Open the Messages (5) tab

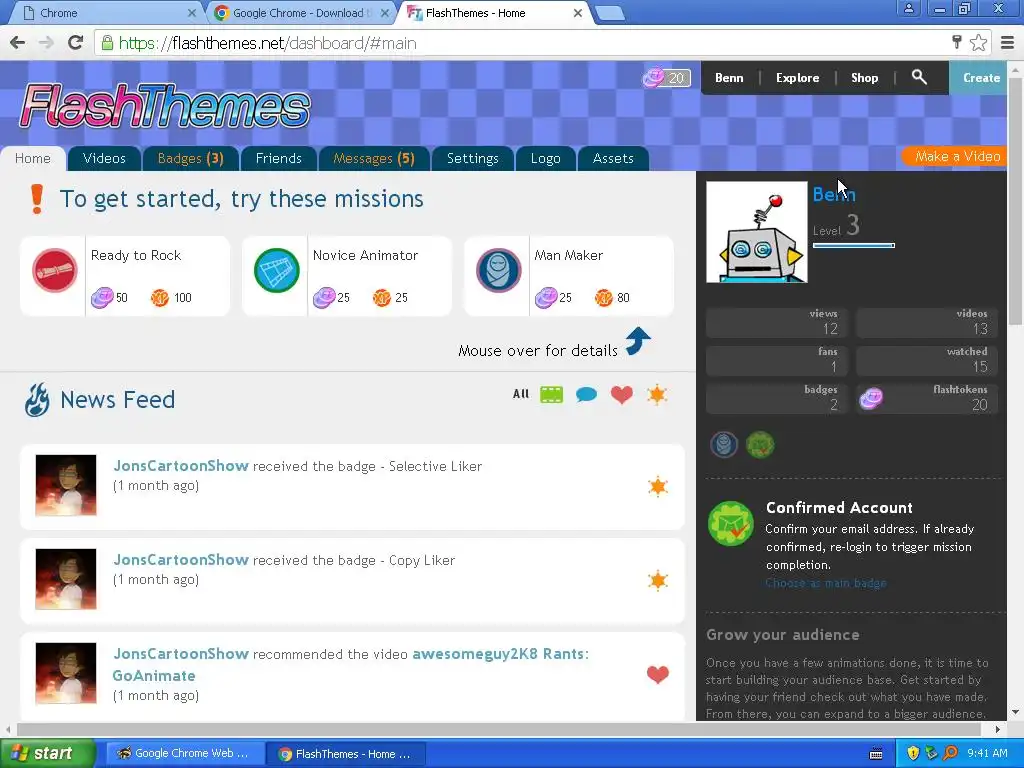coord(374,159)
